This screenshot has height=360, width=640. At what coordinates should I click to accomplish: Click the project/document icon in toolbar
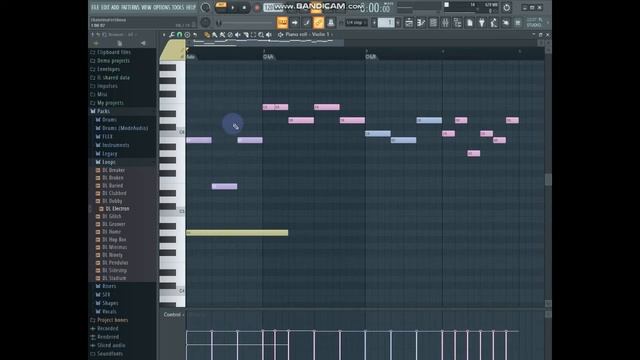pyautogui.click(x=470, y=22)
